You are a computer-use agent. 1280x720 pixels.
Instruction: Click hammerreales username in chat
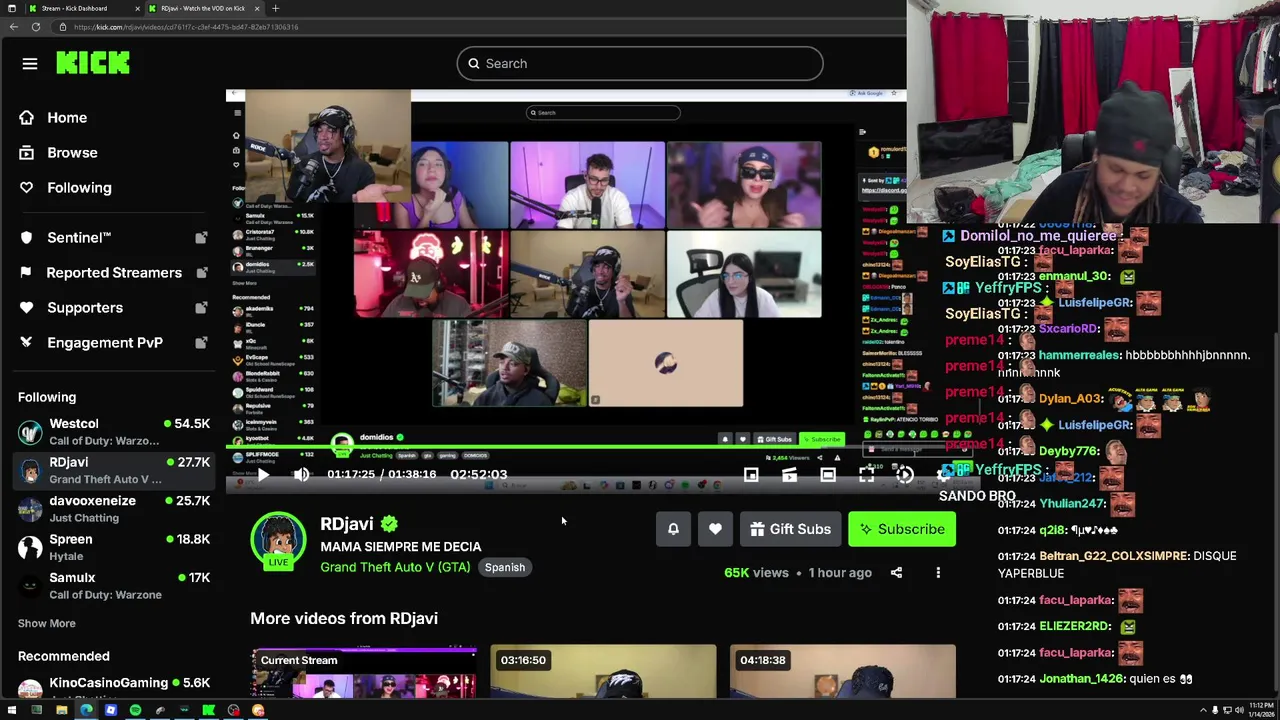coord(1079,355)
